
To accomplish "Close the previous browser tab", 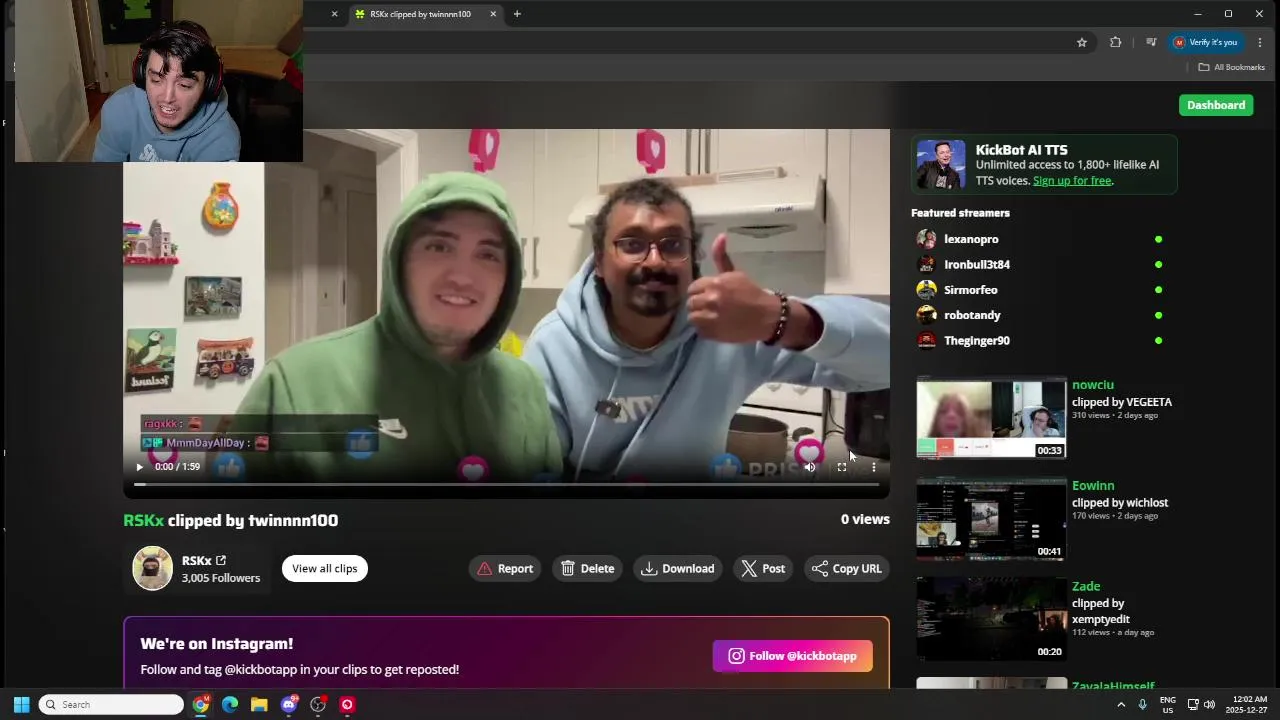I will click(334, 14).
